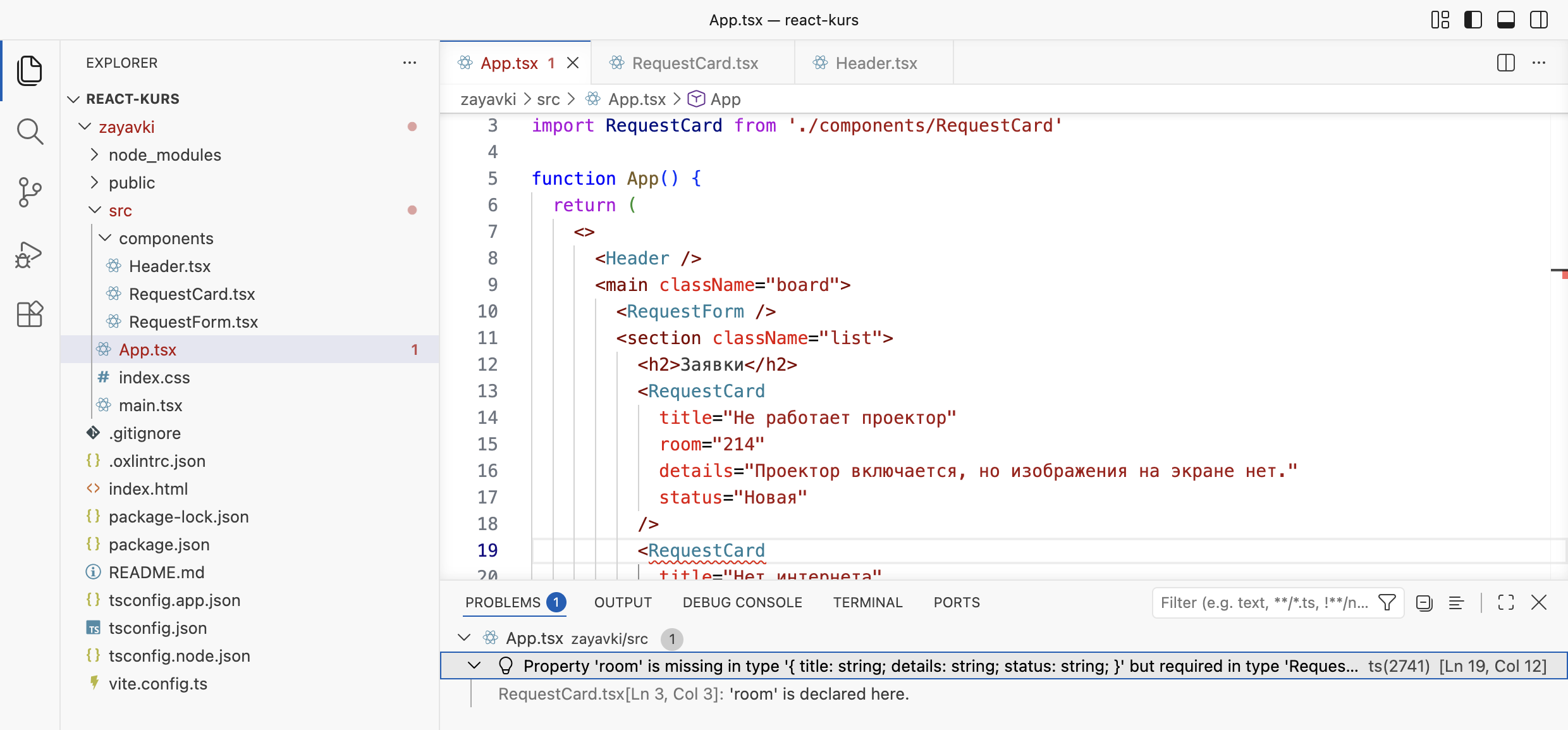Toggle secondary side bar visibility
This screenshot has width=1568, height=730.
click(1539, 20)
